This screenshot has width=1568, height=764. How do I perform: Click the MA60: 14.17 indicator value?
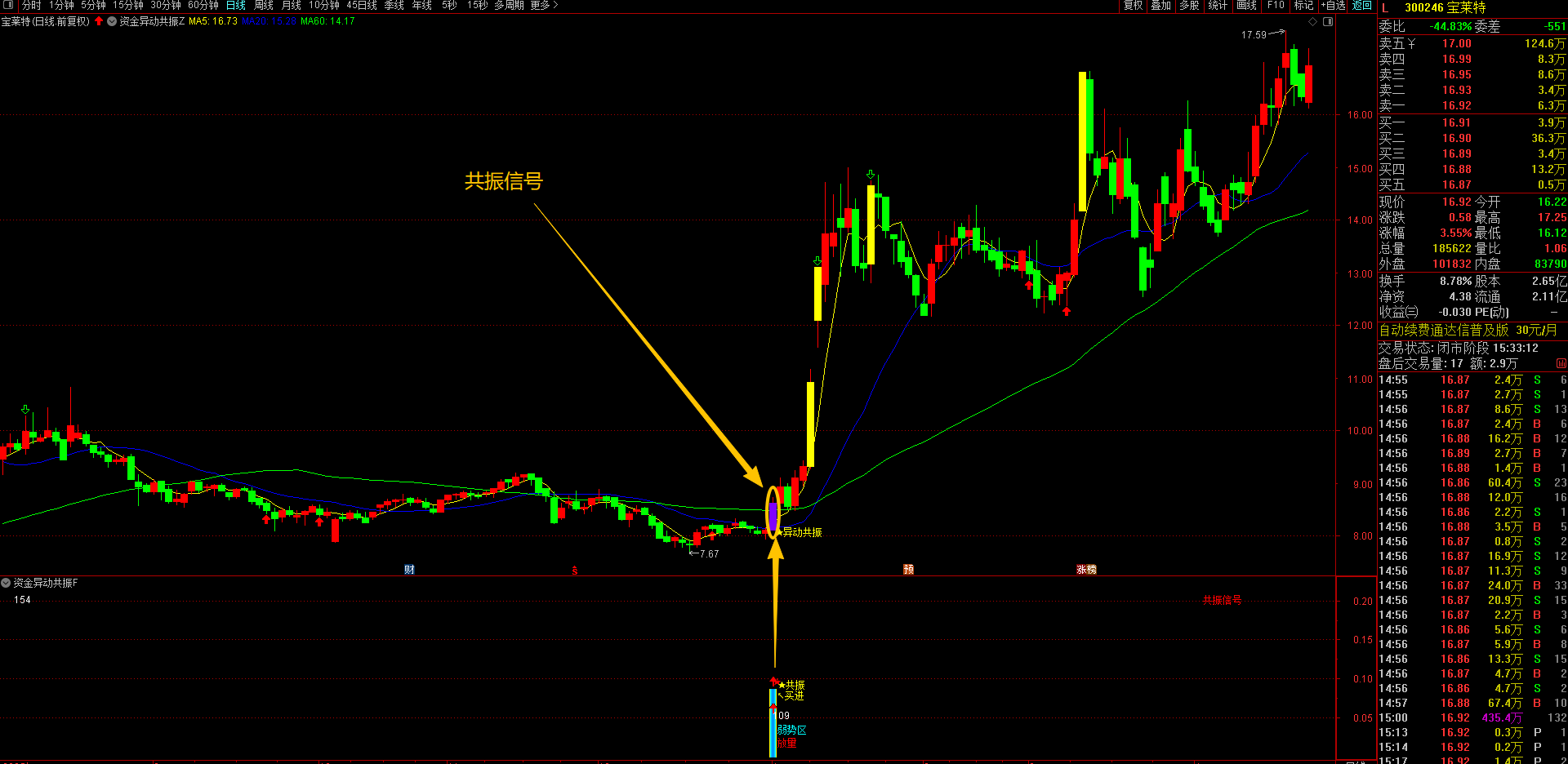pyautogui.click(x=327, y=21)
